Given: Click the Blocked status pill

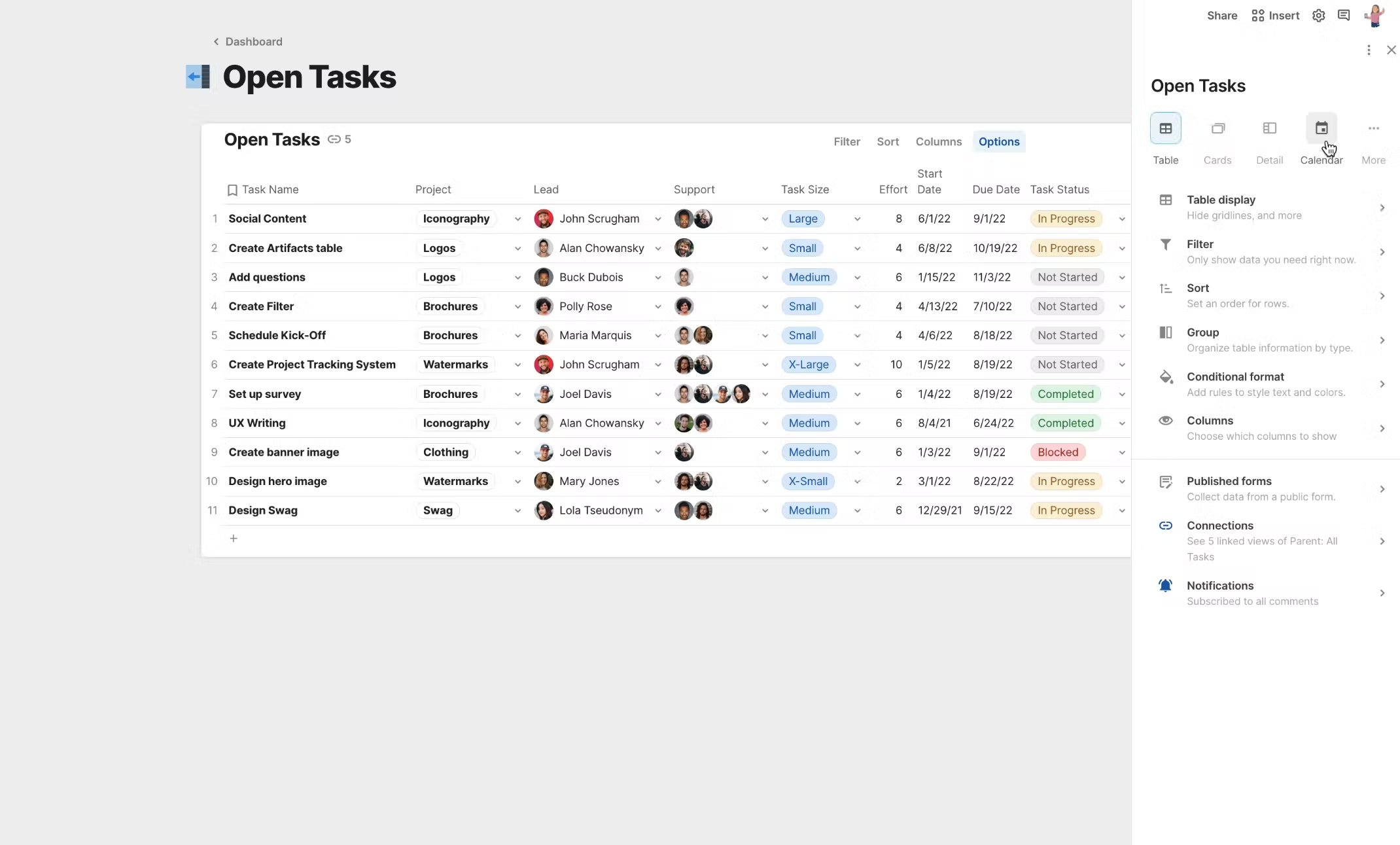Looking at the screenshot, I should tap(1057, 453).
